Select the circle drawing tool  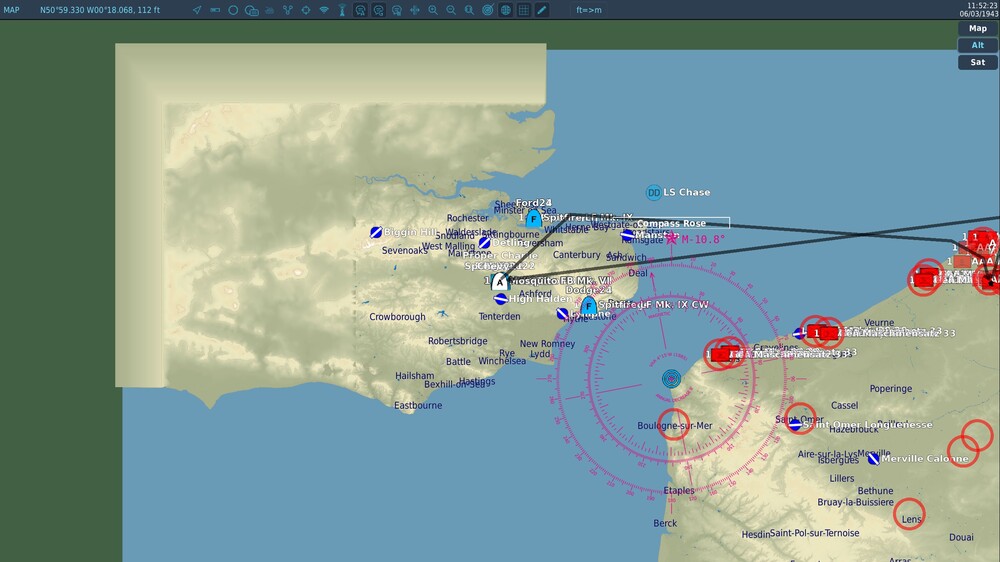point(233,10)
